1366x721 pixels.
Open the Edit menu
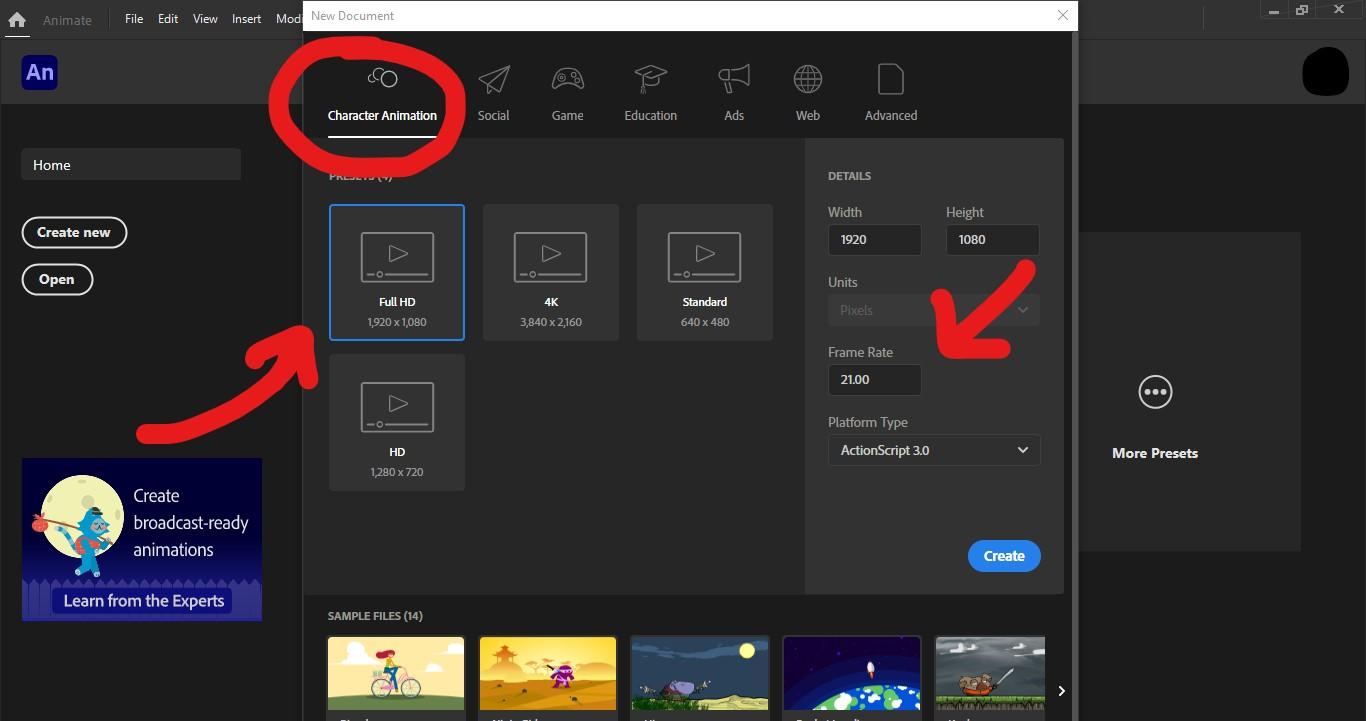coord(168,19)
